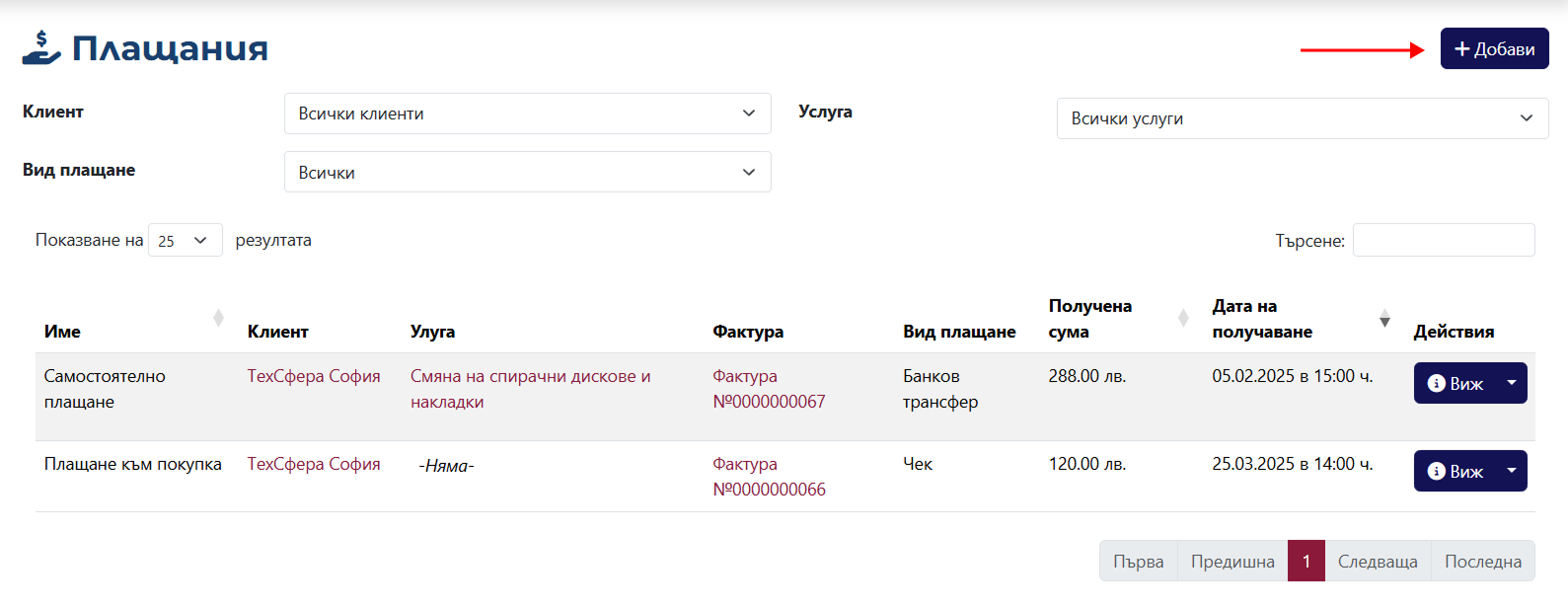Open the Всички клиенти client dropdown
This screenshot has height=608, width=1568.
click(527, 114)
